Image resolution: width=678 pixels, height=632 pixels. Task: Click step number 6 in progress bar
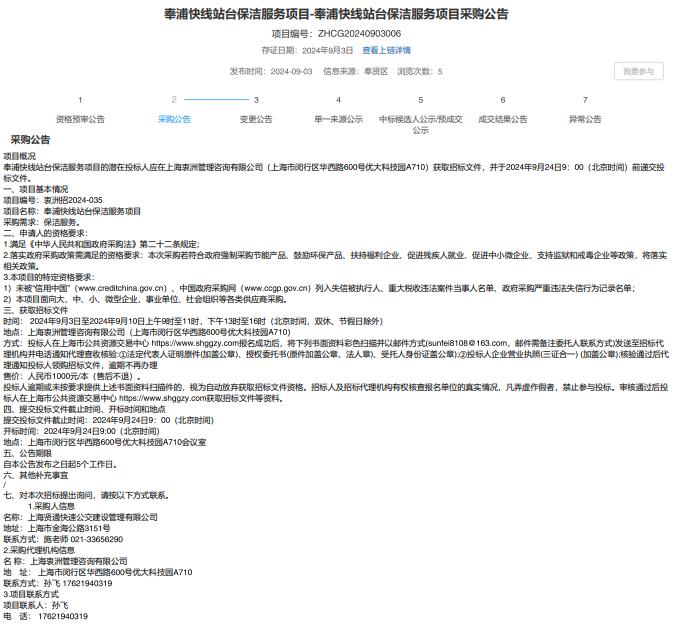(x=503, y=100)
